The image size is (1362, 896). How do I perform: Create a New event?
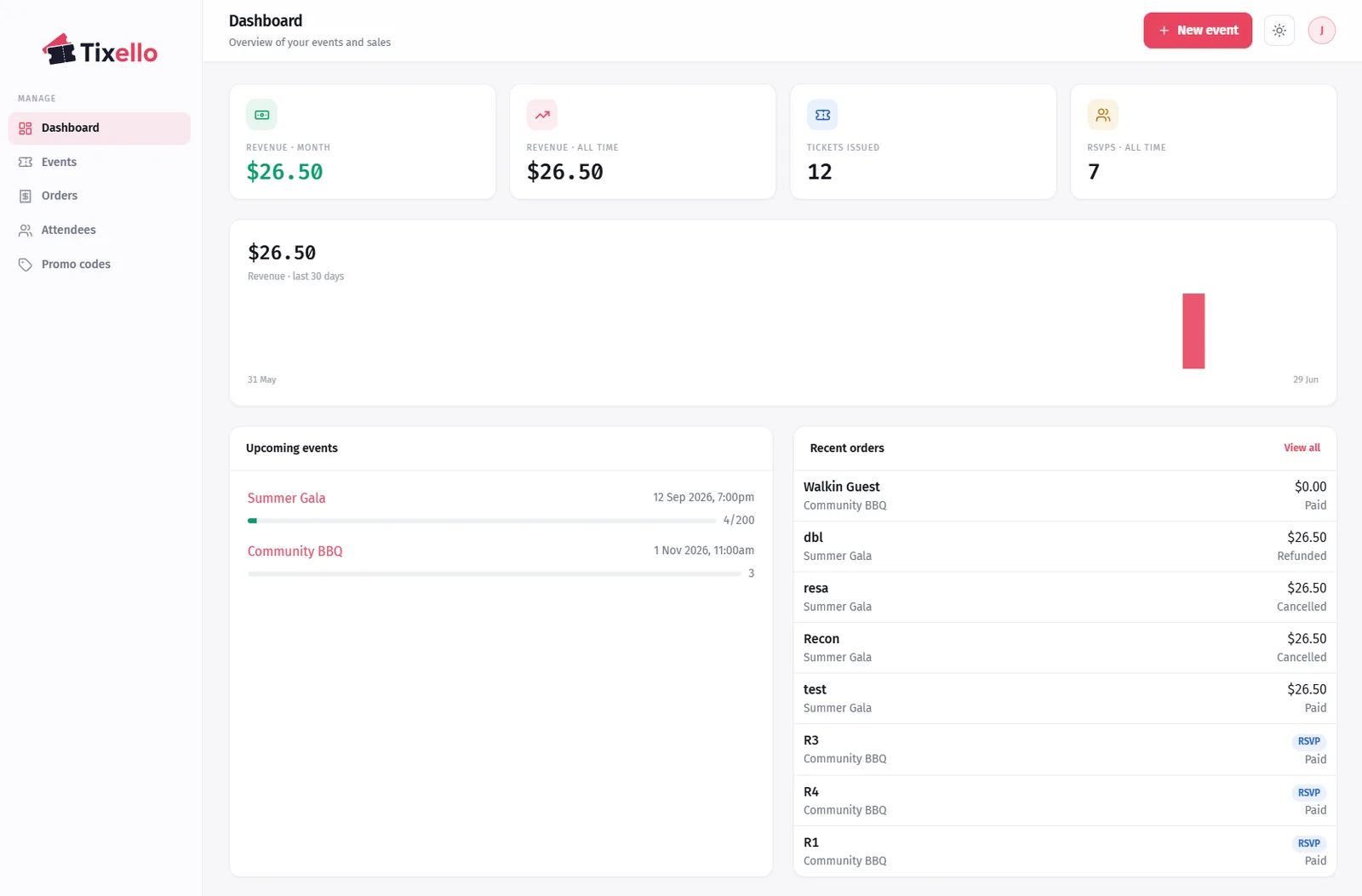1198,31
